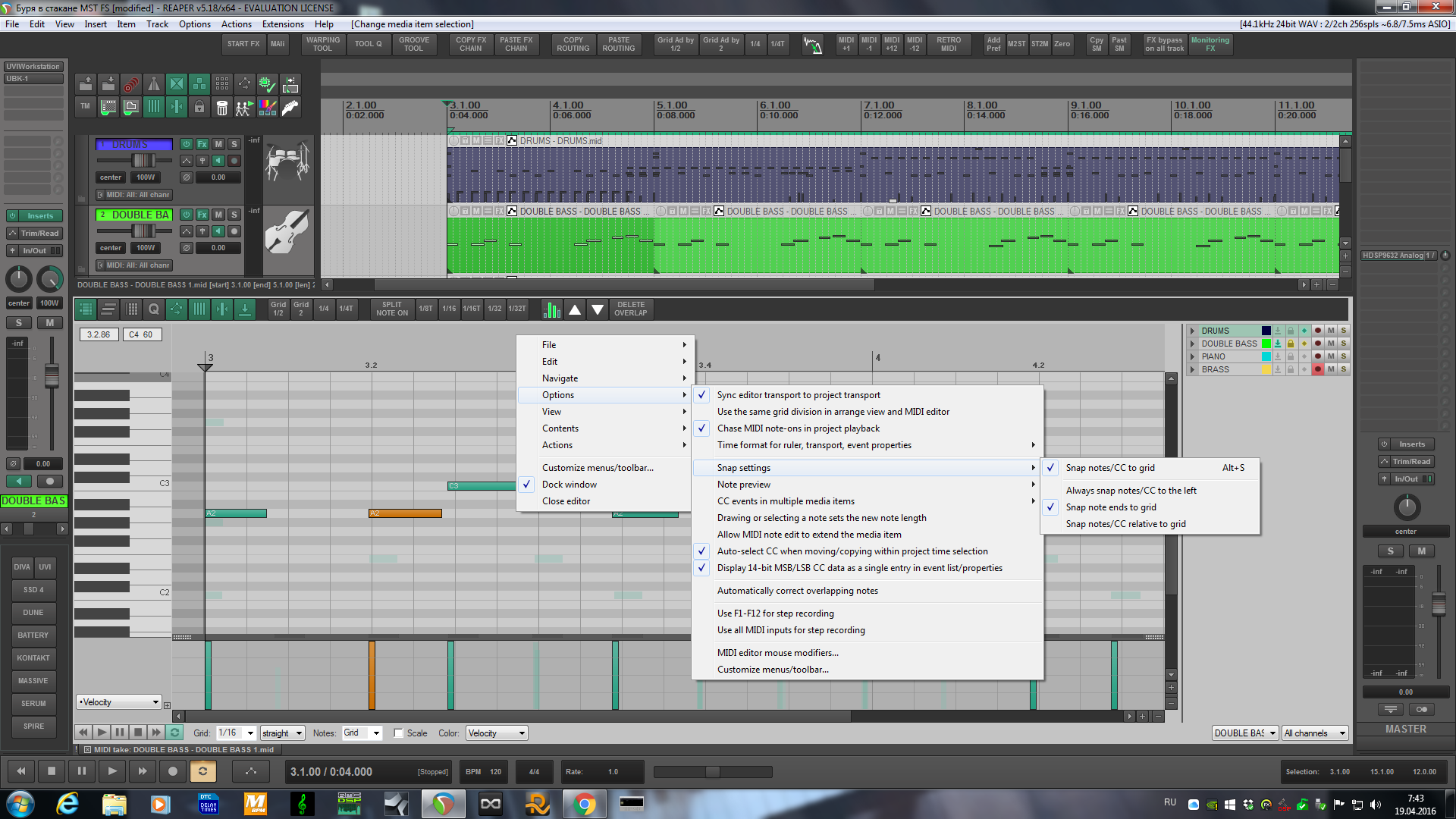Image resolution: width=1456 pixels, height=819 pixels.
Task: Click the guitar headstock toolbar icon
Action: pyautogui.click(x=290, y=108)
